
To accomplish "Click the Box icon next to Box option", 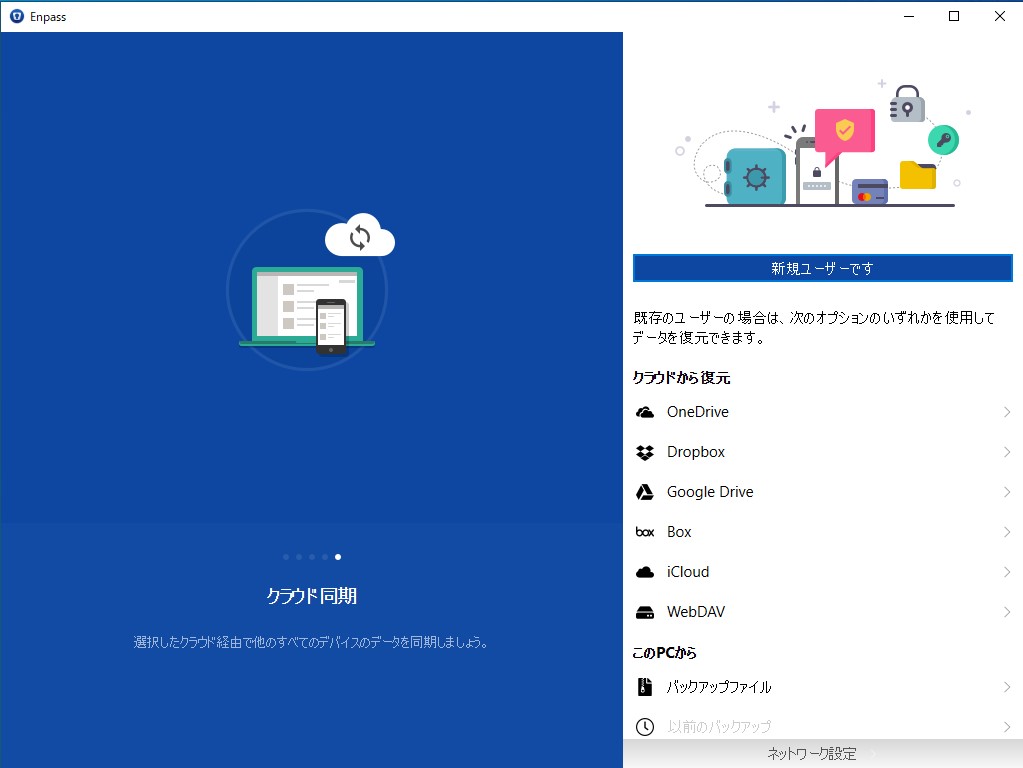I will tap(645, 531).
